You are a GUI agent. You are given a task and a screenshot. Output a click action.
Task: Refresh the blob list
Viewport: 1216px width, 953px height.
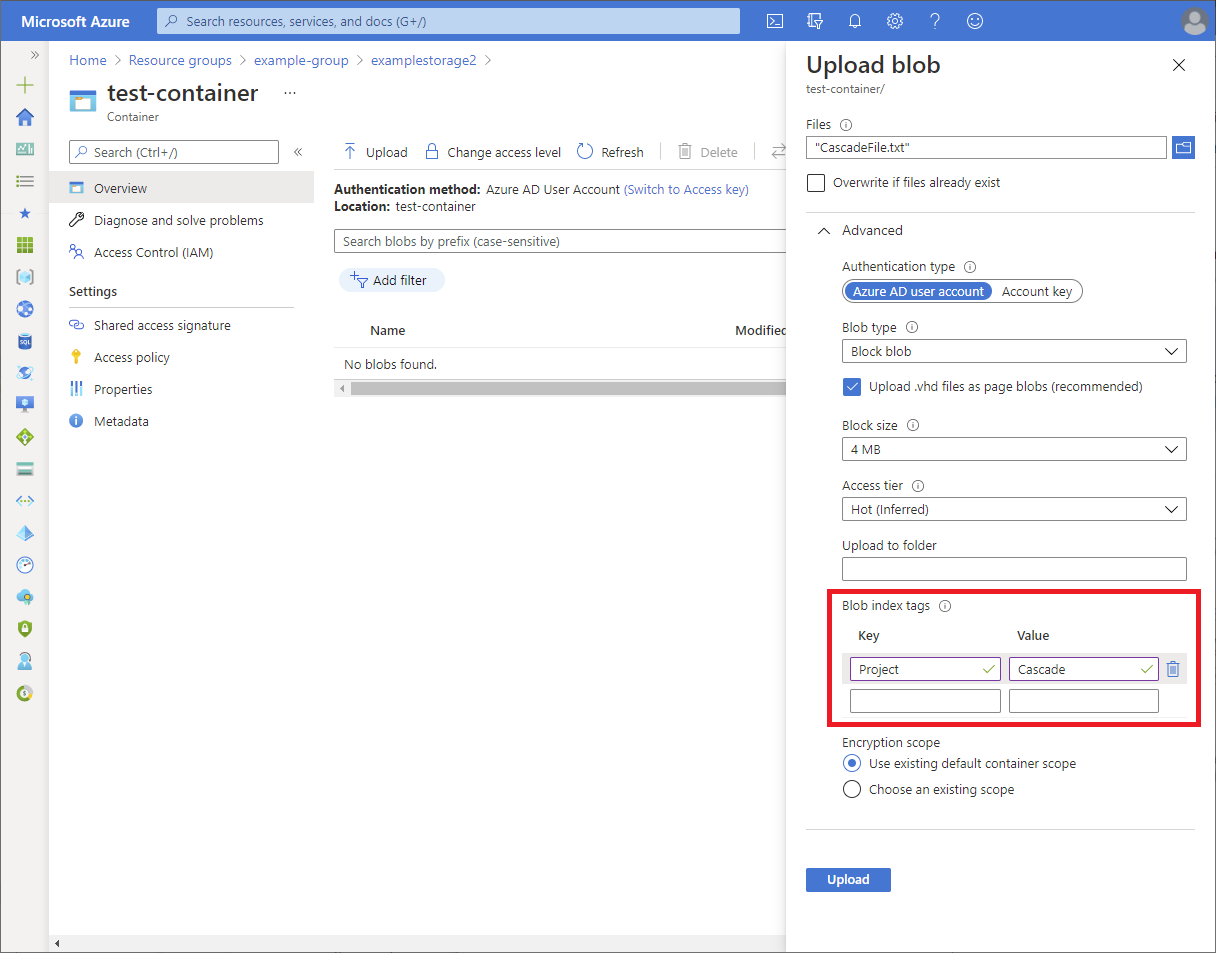[610, 152]
